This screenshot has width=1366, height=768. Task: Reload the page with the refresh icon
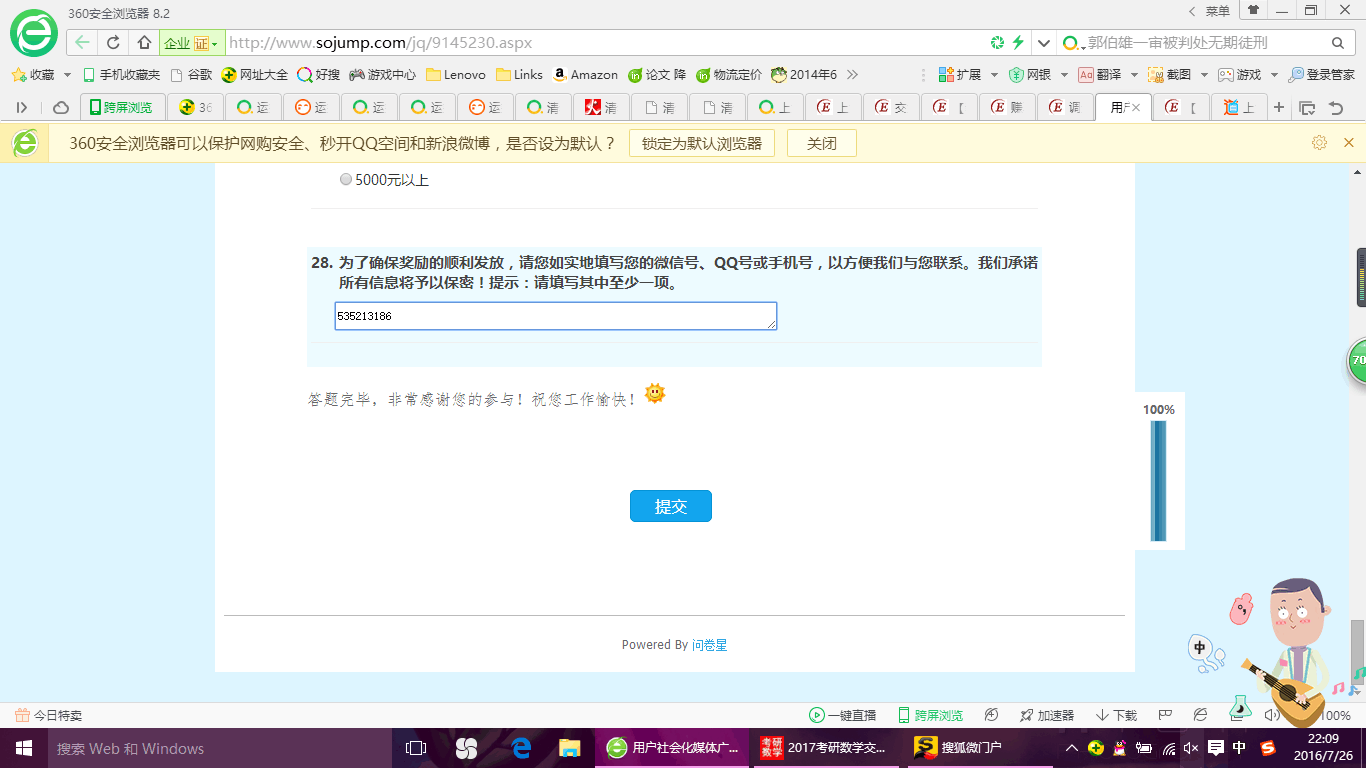[x=113, y=43]
